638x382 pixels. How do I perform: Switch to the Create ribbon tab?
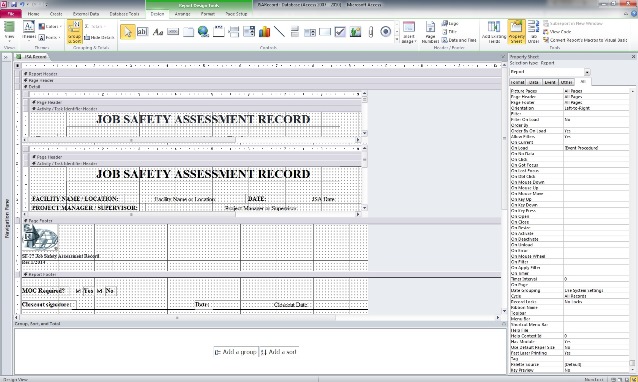pyautogui.click(x=56, y=13)
